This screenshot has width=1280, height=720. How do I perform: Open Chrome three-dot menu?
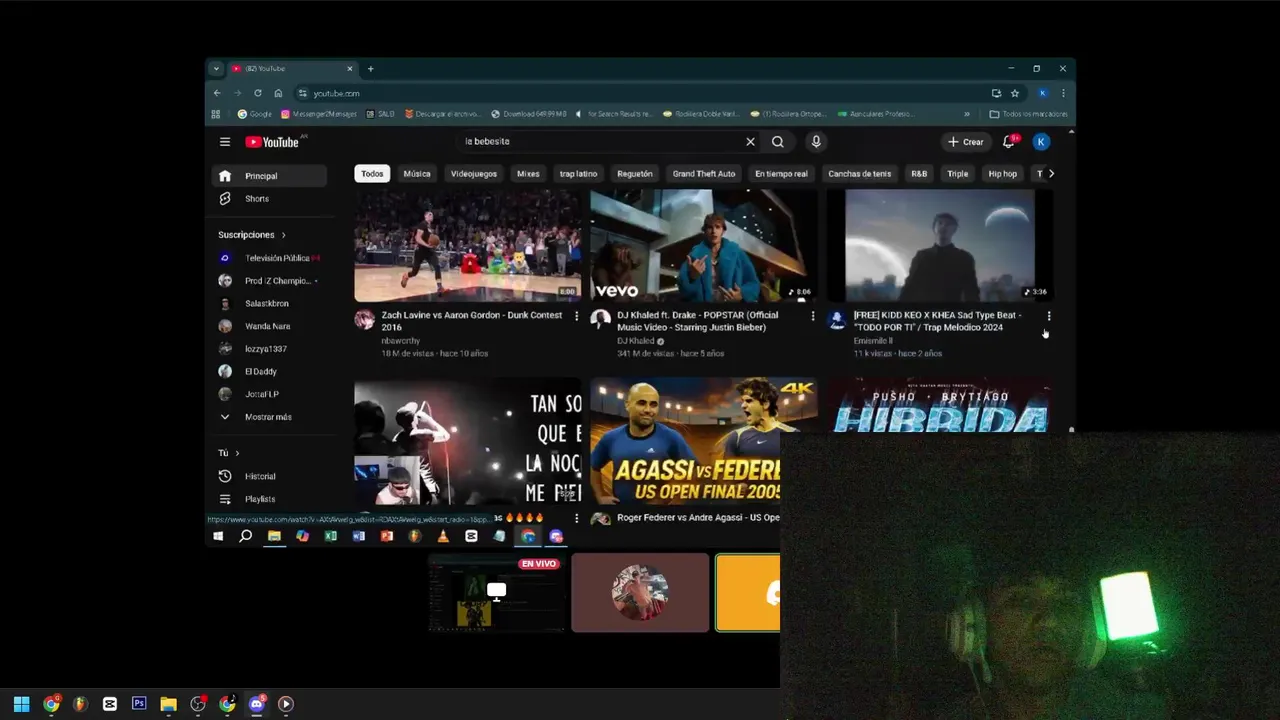click(x=1063, y=93)
